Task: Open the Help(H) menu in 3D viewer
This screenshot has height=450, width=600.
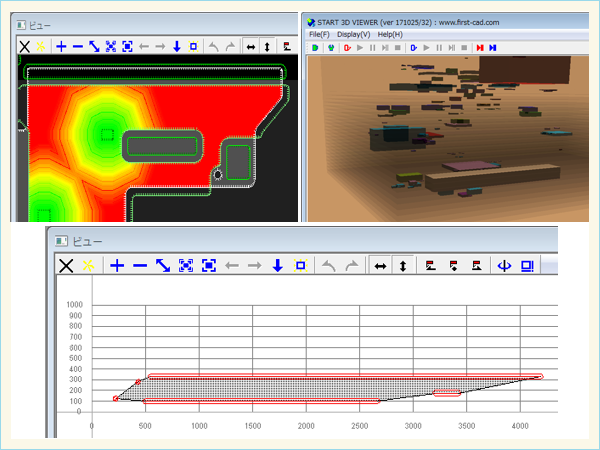Action: 391,34
